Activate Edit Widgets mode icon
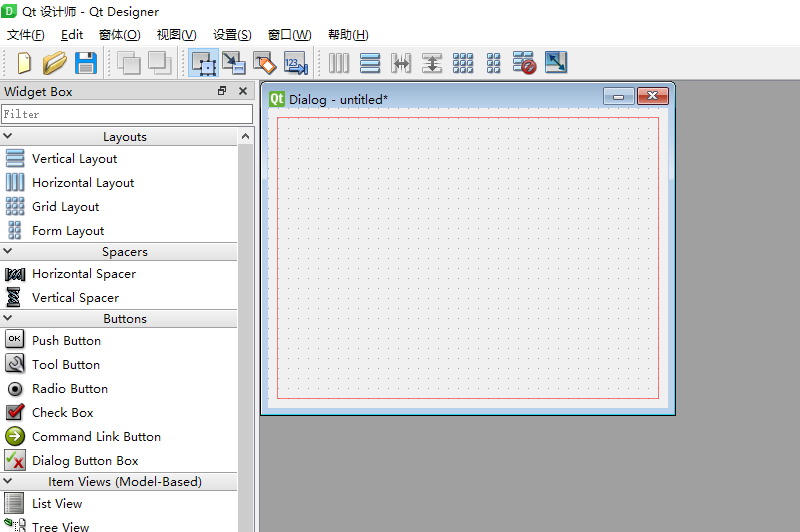This screenshot has width=800, height=532. tap(204, 63)
